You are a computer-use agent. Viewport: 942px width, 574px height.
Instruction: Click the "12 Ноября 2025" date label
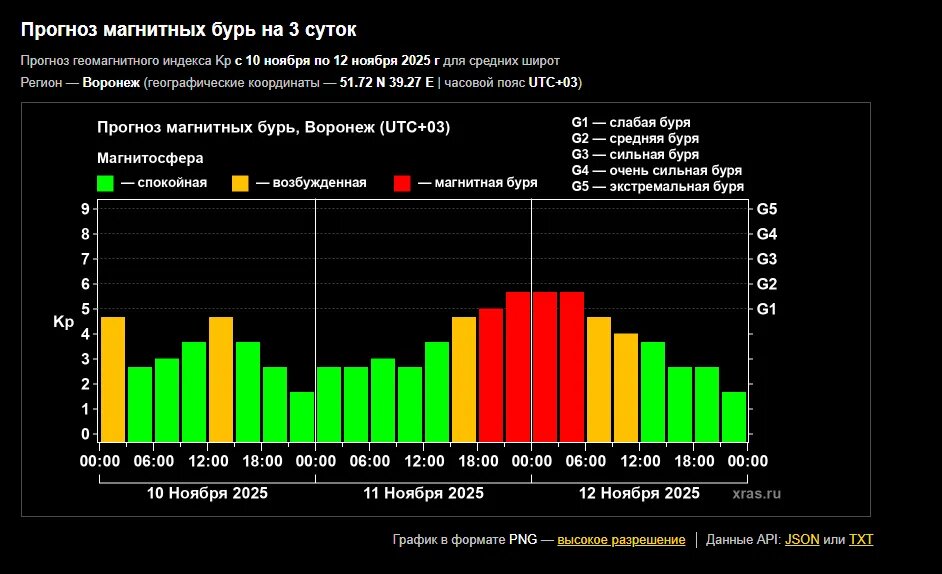pos(639,493)
